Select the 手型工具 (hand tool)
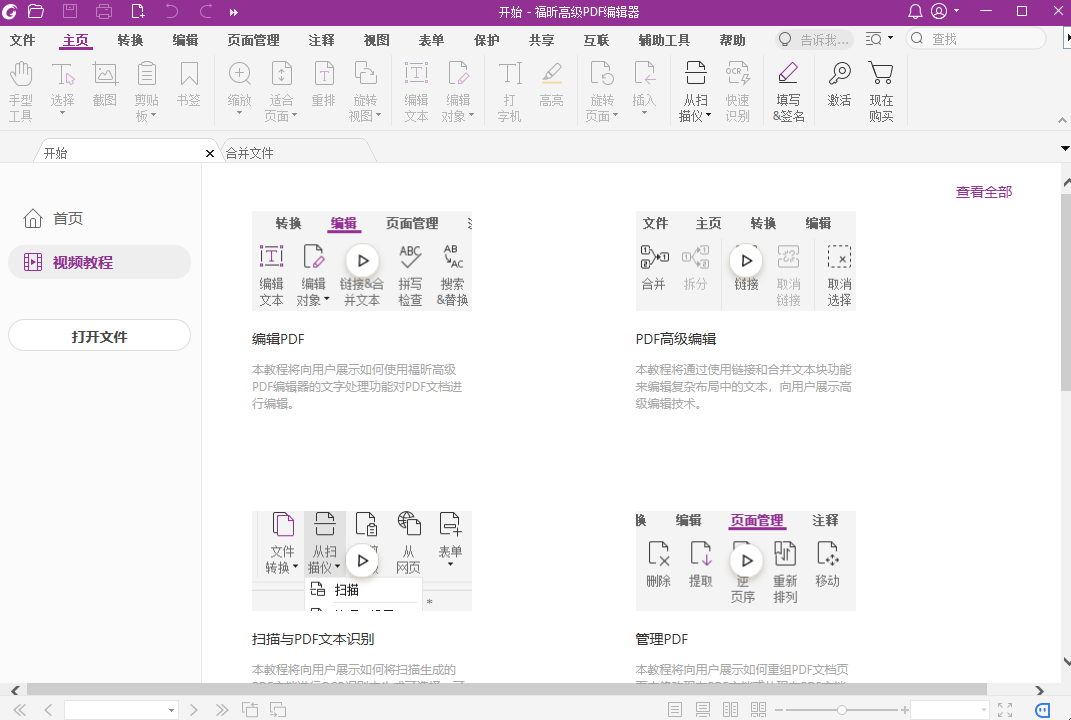This screenshot has height=720, width=1071. click(x=21, y=90)
